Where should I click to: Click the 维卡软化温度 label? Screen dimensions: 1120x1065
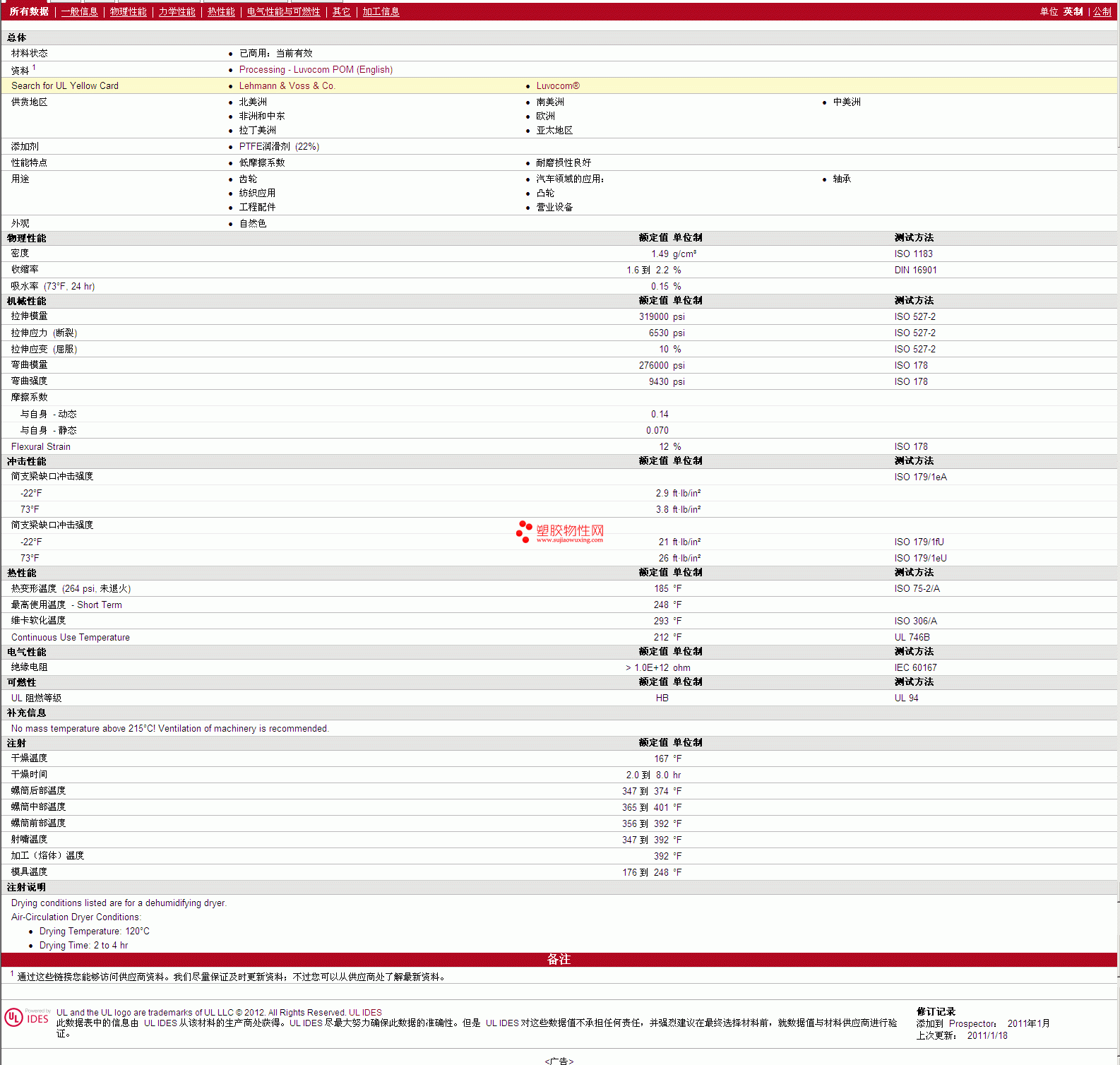coord(38,620)
